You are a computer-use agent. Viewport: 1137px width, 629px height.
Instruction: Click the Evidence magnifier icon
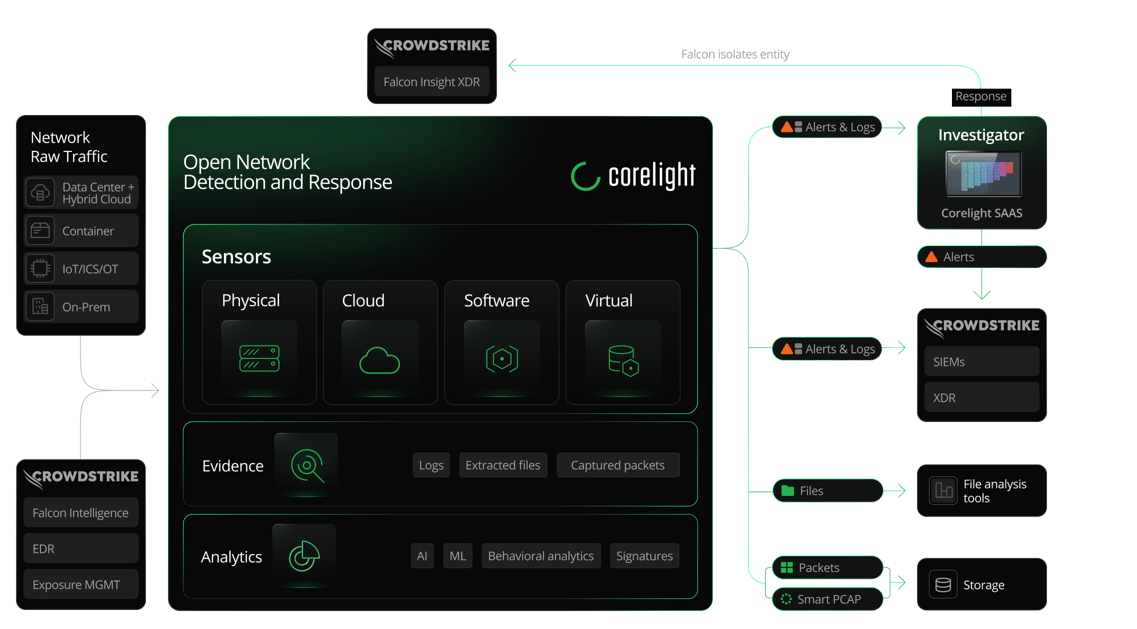tap(307, 465)
